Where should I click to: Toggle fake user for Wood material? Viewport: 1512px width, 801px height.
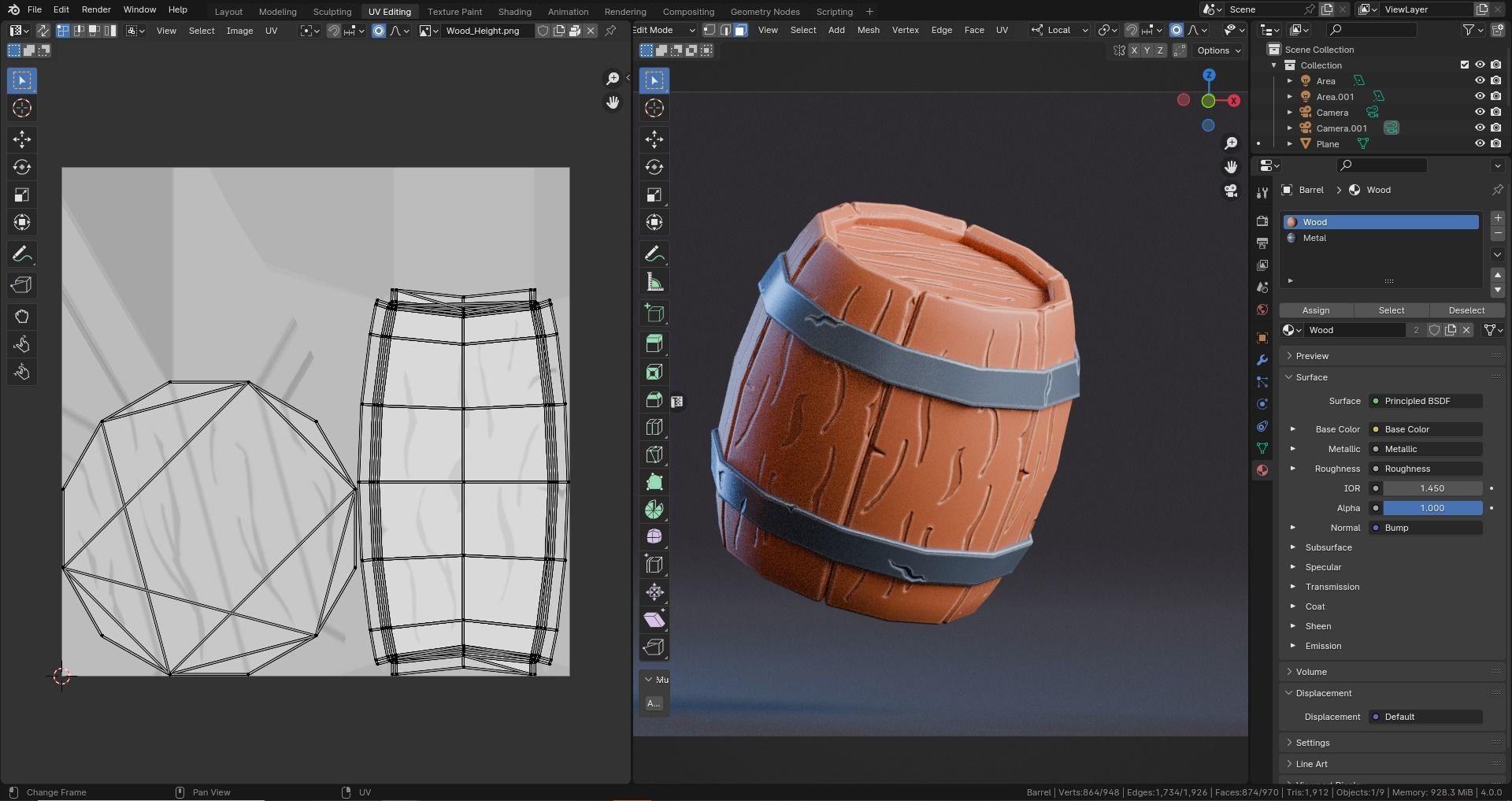(1434, 330)
